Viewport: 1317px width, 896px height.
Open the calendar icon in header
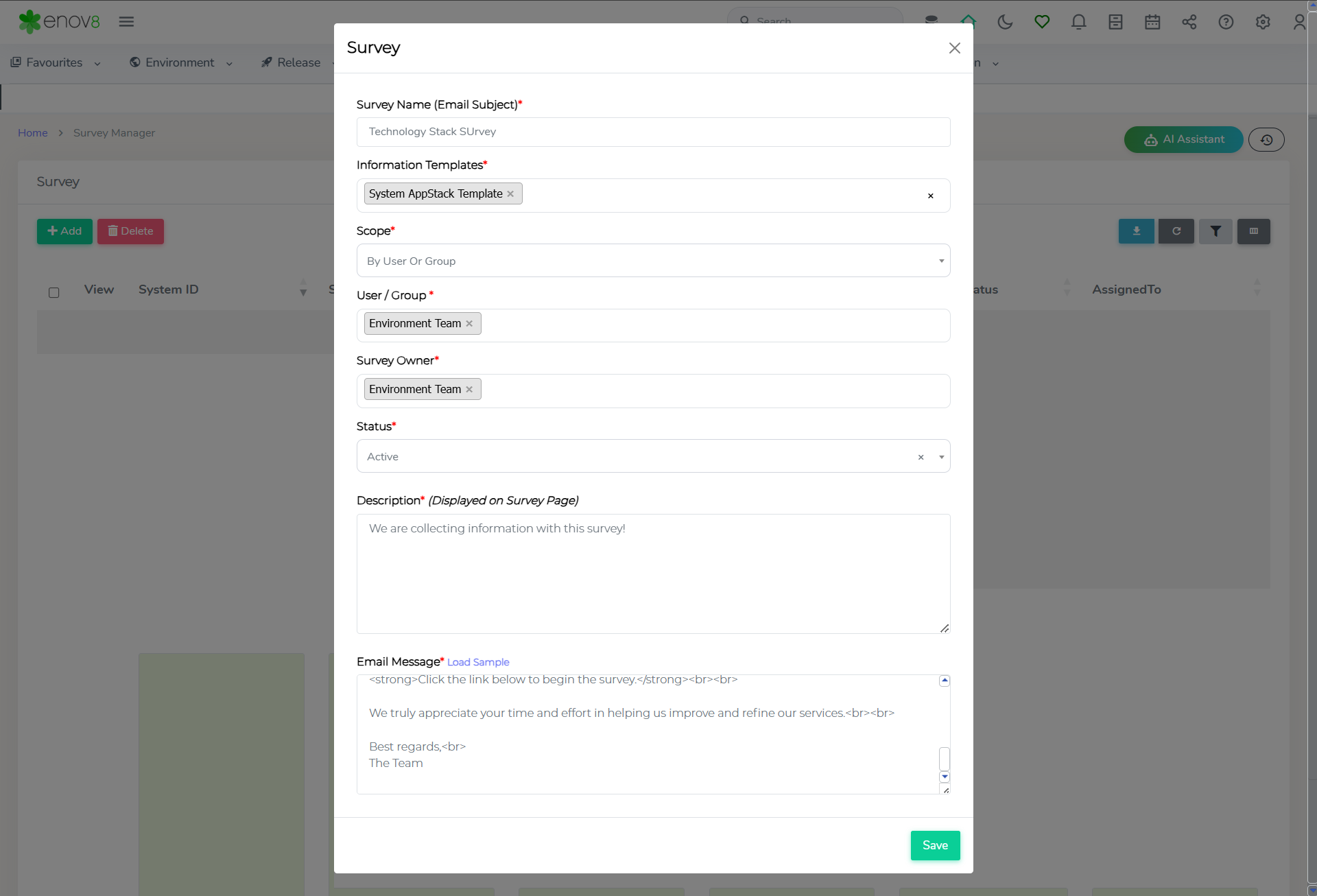tap(1152, 22)
